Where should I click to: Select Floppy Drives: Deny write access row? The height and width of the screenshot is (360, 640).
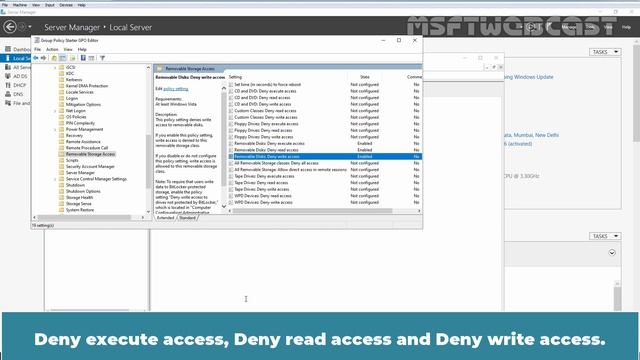(x=325, y=137)
